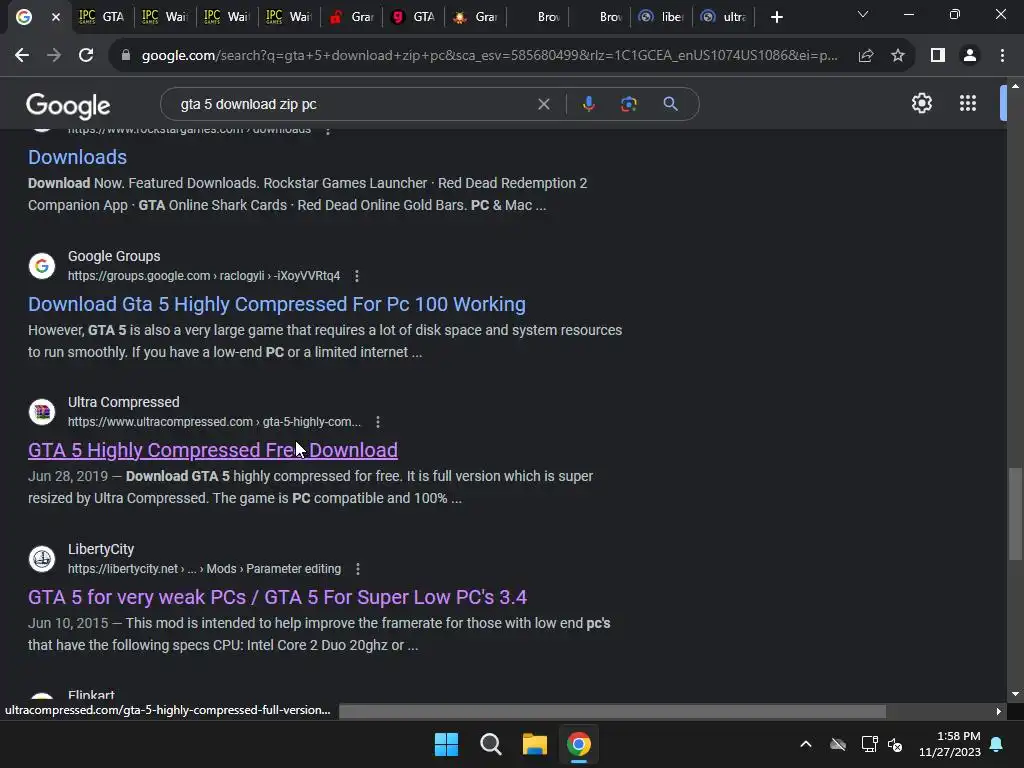The height and width of the screenshot is (768, 1024).
Task: Open the Windows Start menu
Action: [x=447, y=744]
